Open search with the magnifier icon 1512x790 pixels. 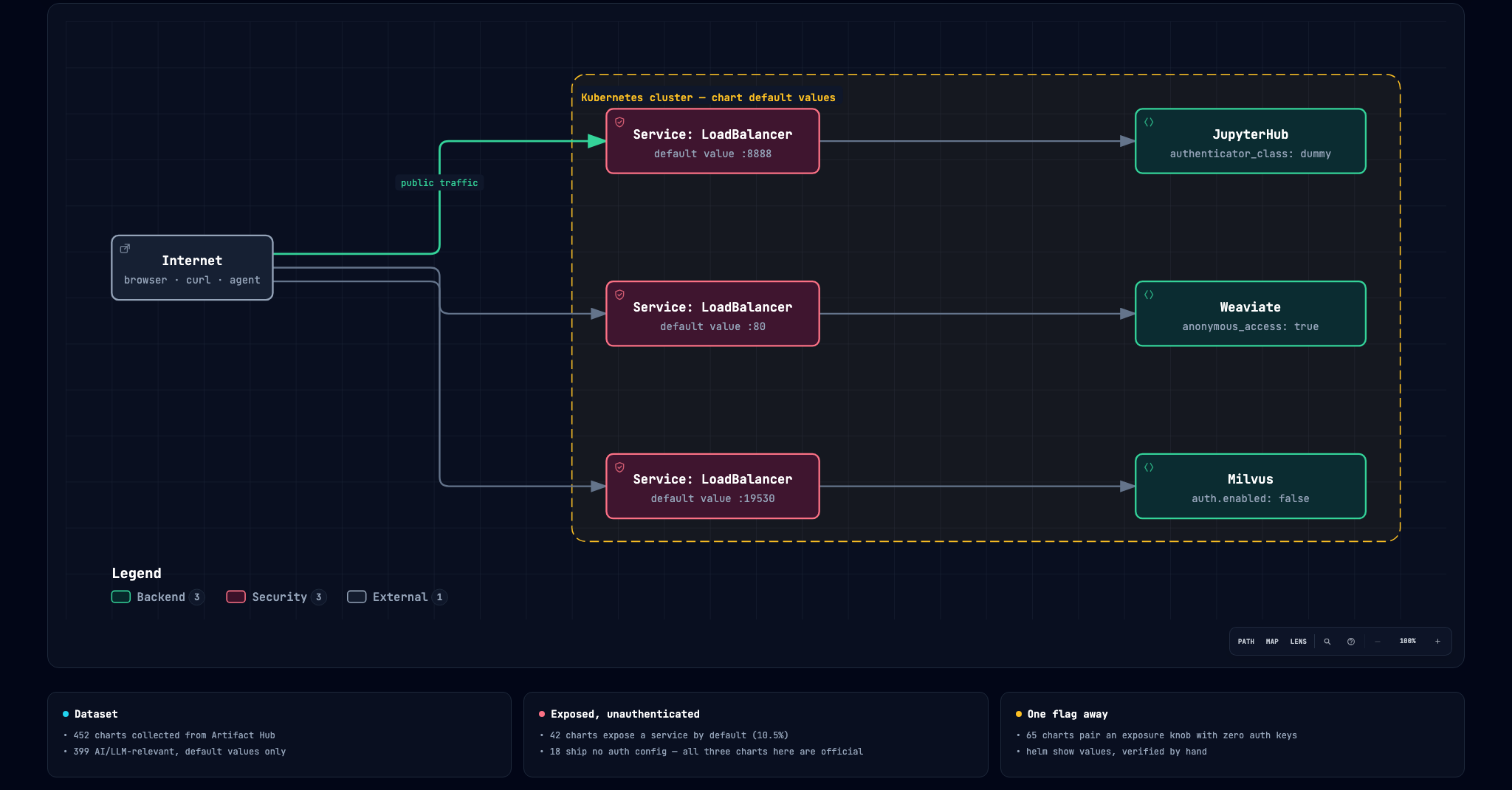pyautogui.click(x=1327, y=642)
